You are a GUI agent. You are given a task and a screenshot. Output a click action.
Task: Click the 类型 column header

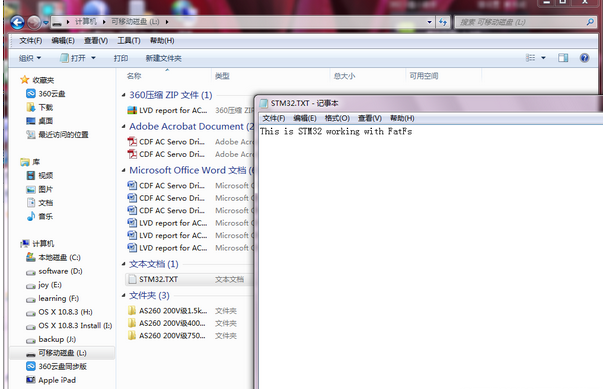point(222,76)
